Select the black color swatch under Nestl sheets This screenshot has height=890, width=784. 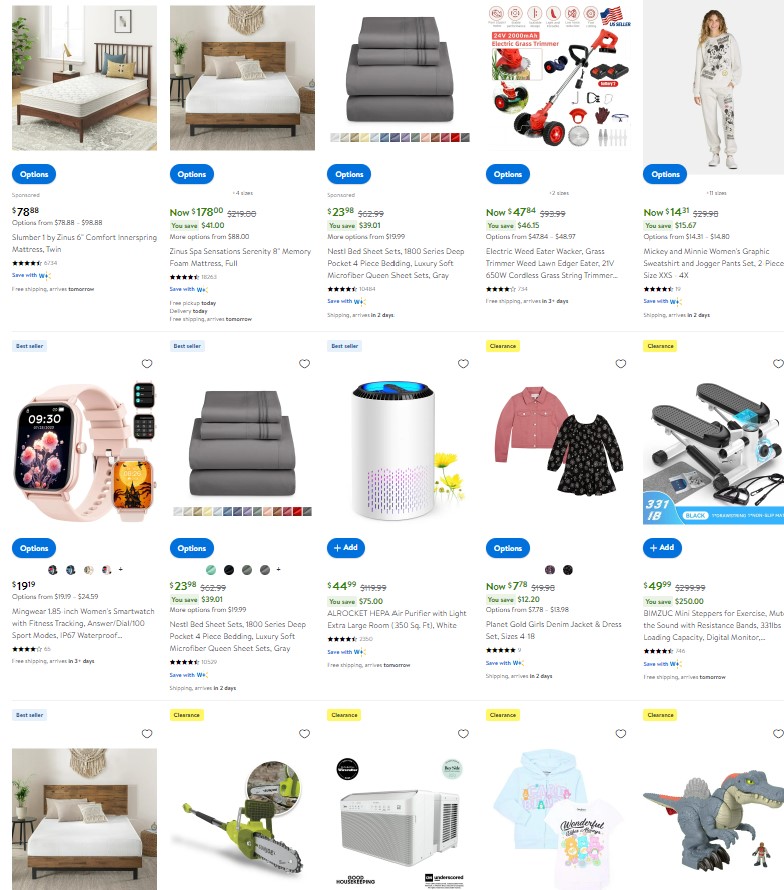pyautogui.click(x=229, y=570)
